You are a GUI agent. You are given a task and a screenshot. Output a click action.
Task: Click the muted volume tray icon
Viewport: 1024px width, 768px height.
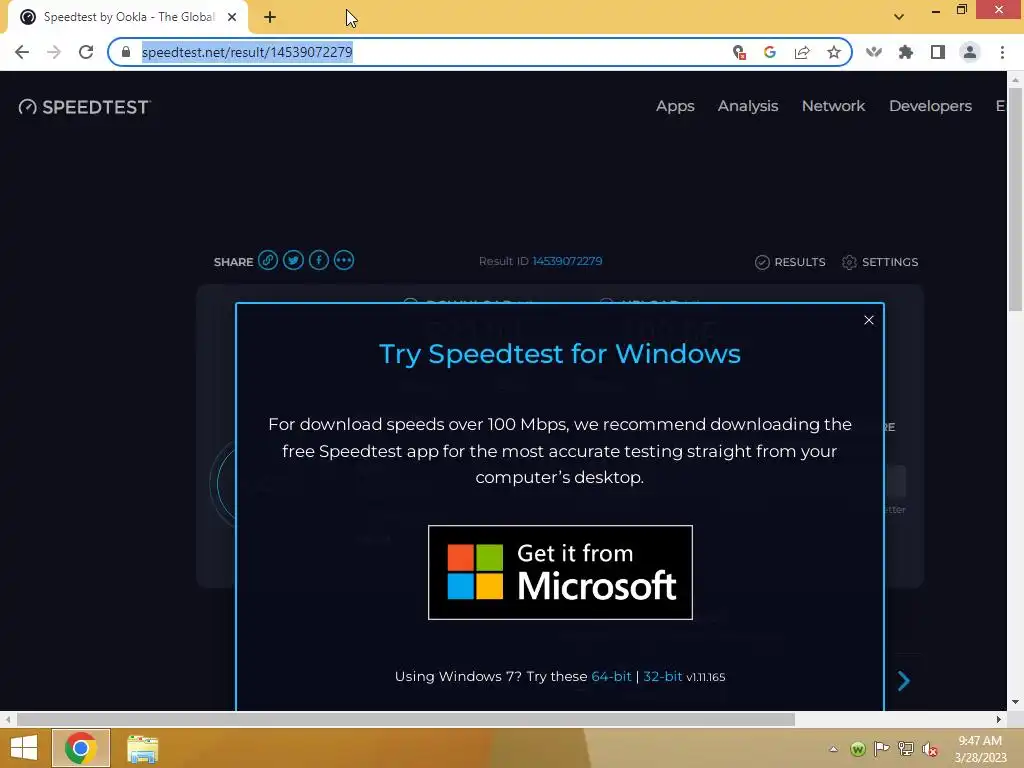[930, 749]
